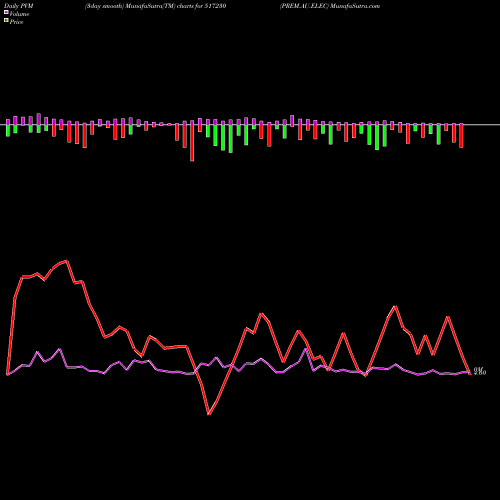
Task: Click the '(PREM AU ELEC) MunafaSutra.com' label
Action: point(330,6)
